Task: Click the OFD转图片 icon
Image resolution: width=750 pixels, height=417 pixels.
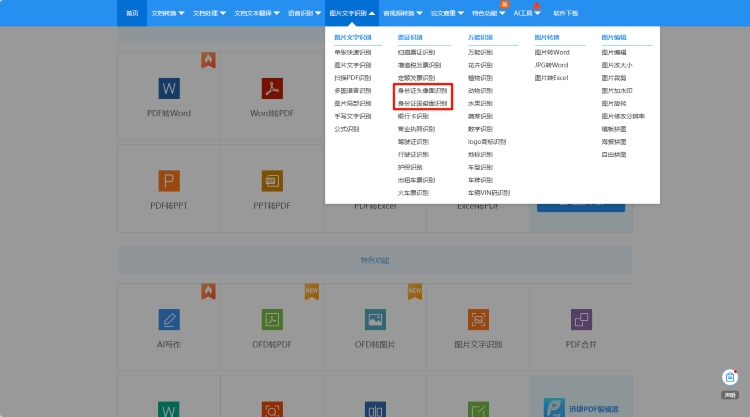Action: click(375, 319)
